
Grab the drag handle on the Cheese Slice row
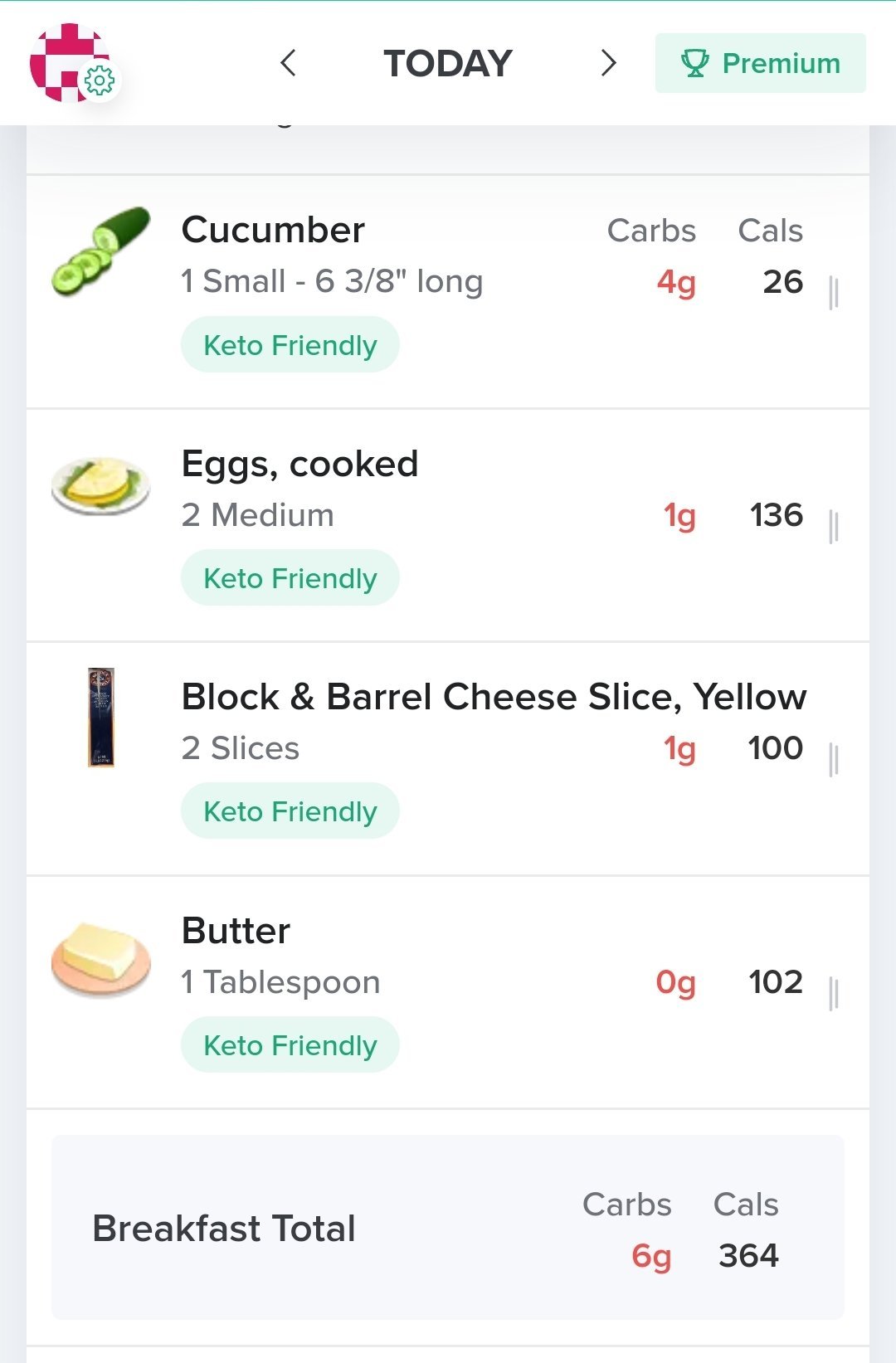(x=834, y=760)
